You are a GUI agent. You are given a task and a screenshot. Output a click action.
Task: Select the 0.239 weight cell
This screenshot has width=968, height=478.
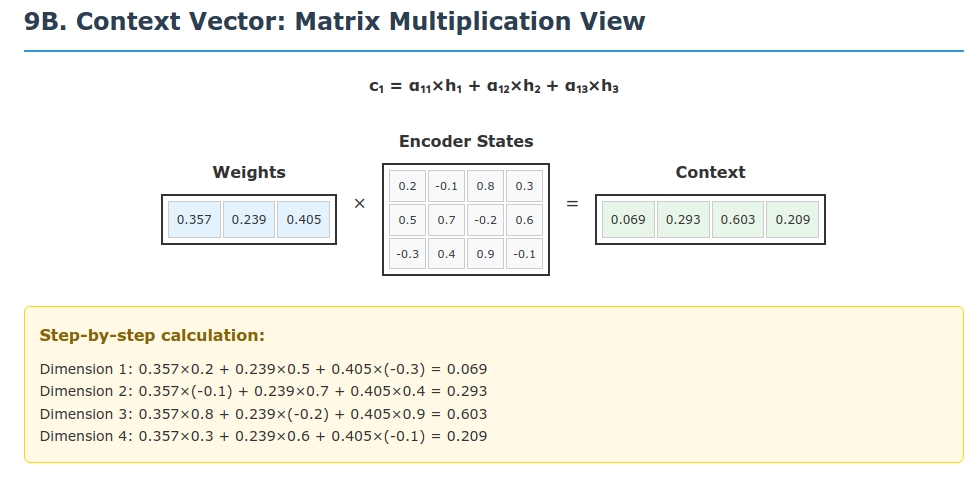pos(249,220)
